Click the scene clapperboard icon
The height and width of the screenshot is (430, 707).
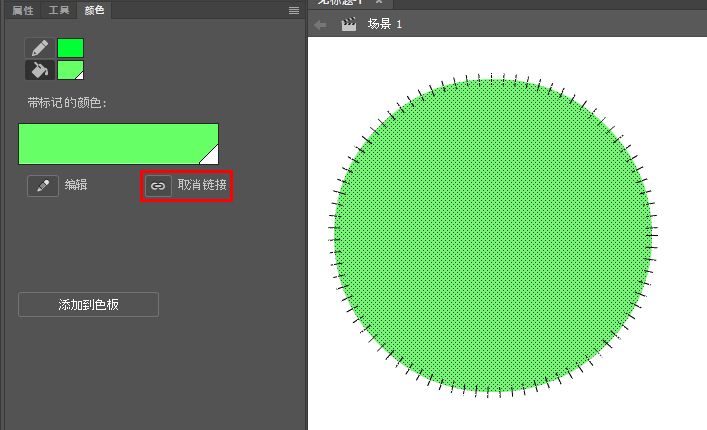(349, 24)
